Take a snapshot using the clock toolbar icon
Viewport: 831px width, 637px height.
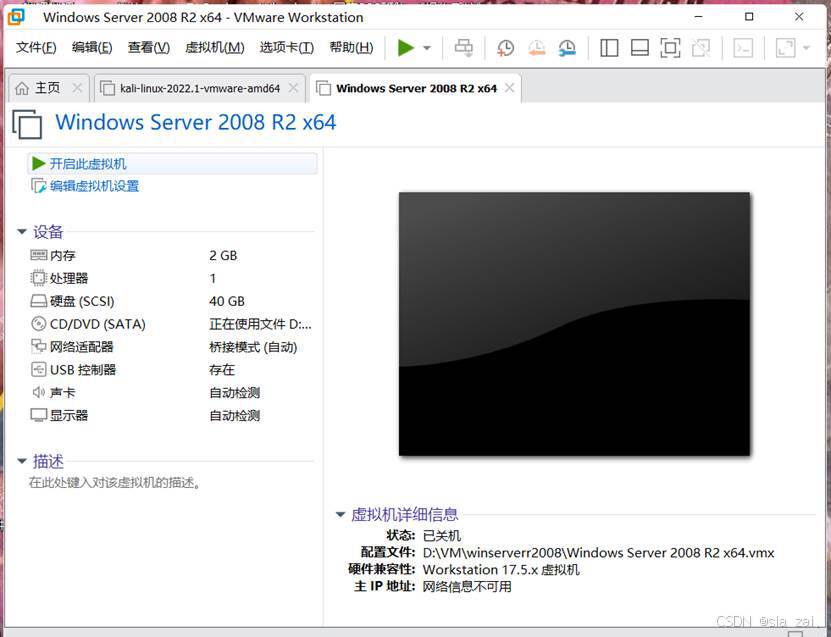pyautogui.click(x=505, y=47)
